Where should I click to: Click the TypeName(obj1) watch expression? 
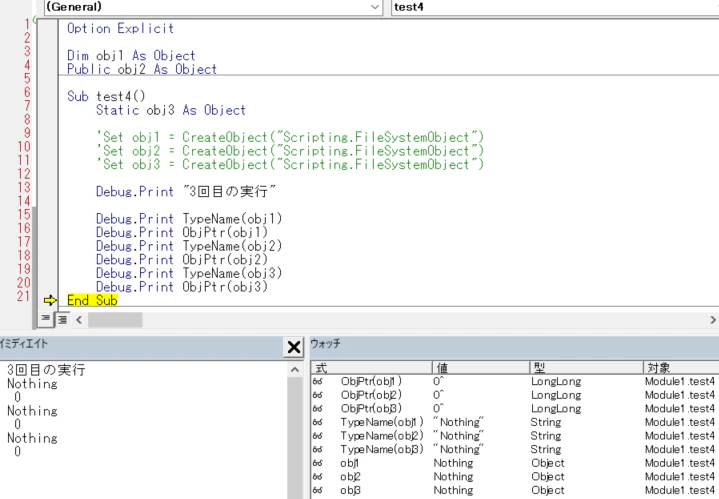[382, 422]
